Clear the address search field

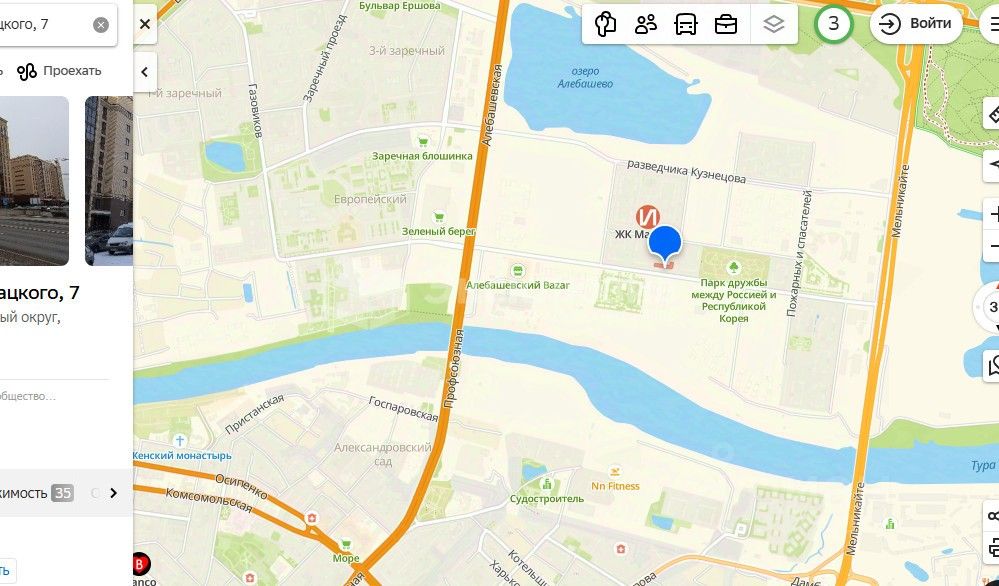(x=101, y=25)
